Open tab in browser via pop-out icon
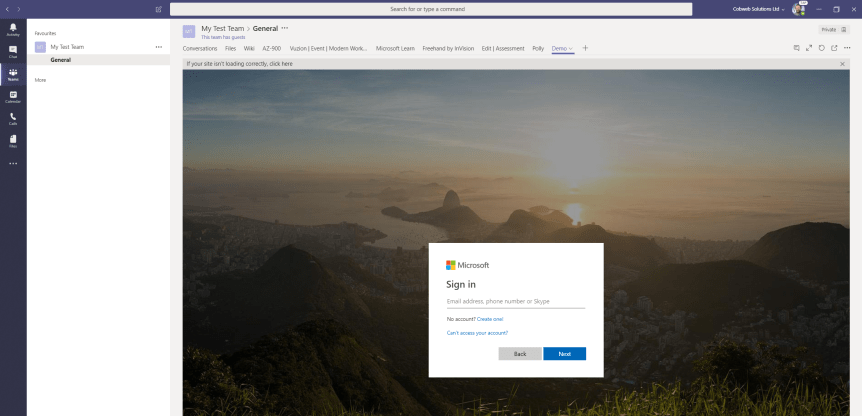Image resolution: width=862 pixels, height=416 pixels. point(833,48)
